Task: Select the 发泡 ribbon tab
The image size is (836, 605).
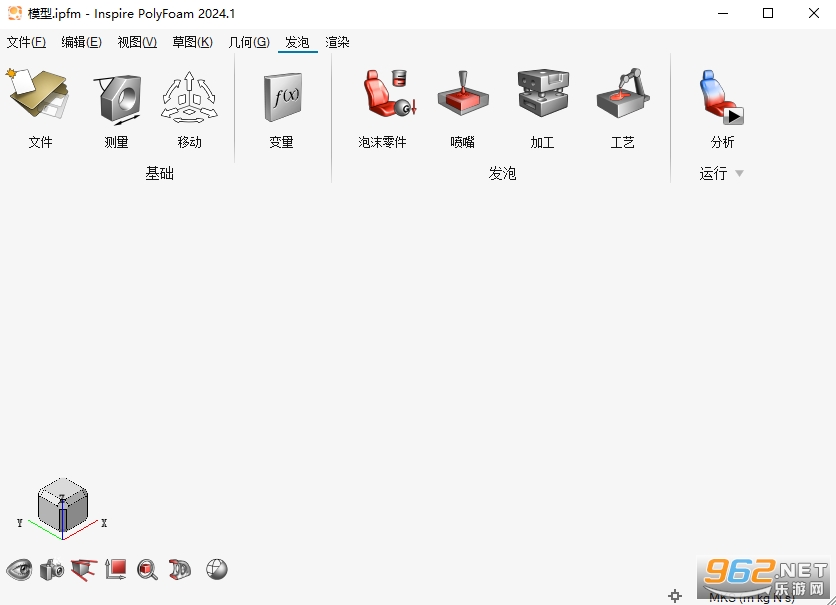Action: 297,42
